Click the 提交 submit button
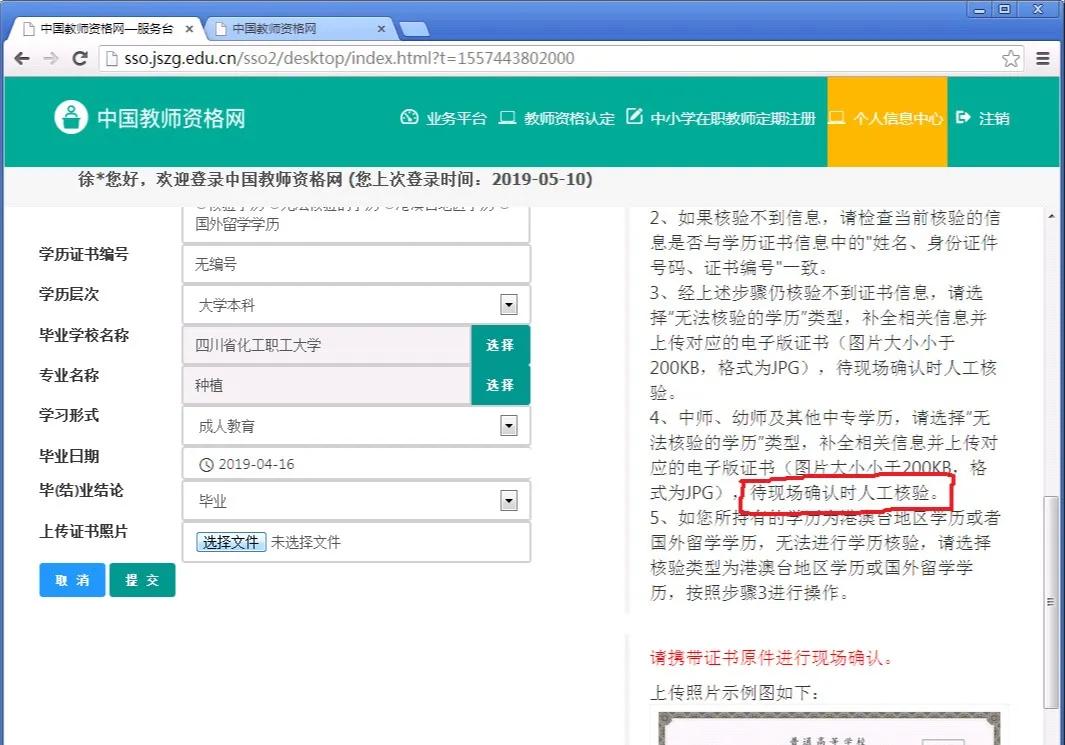The image size is (1065, 745). click(x=142, y=579)
